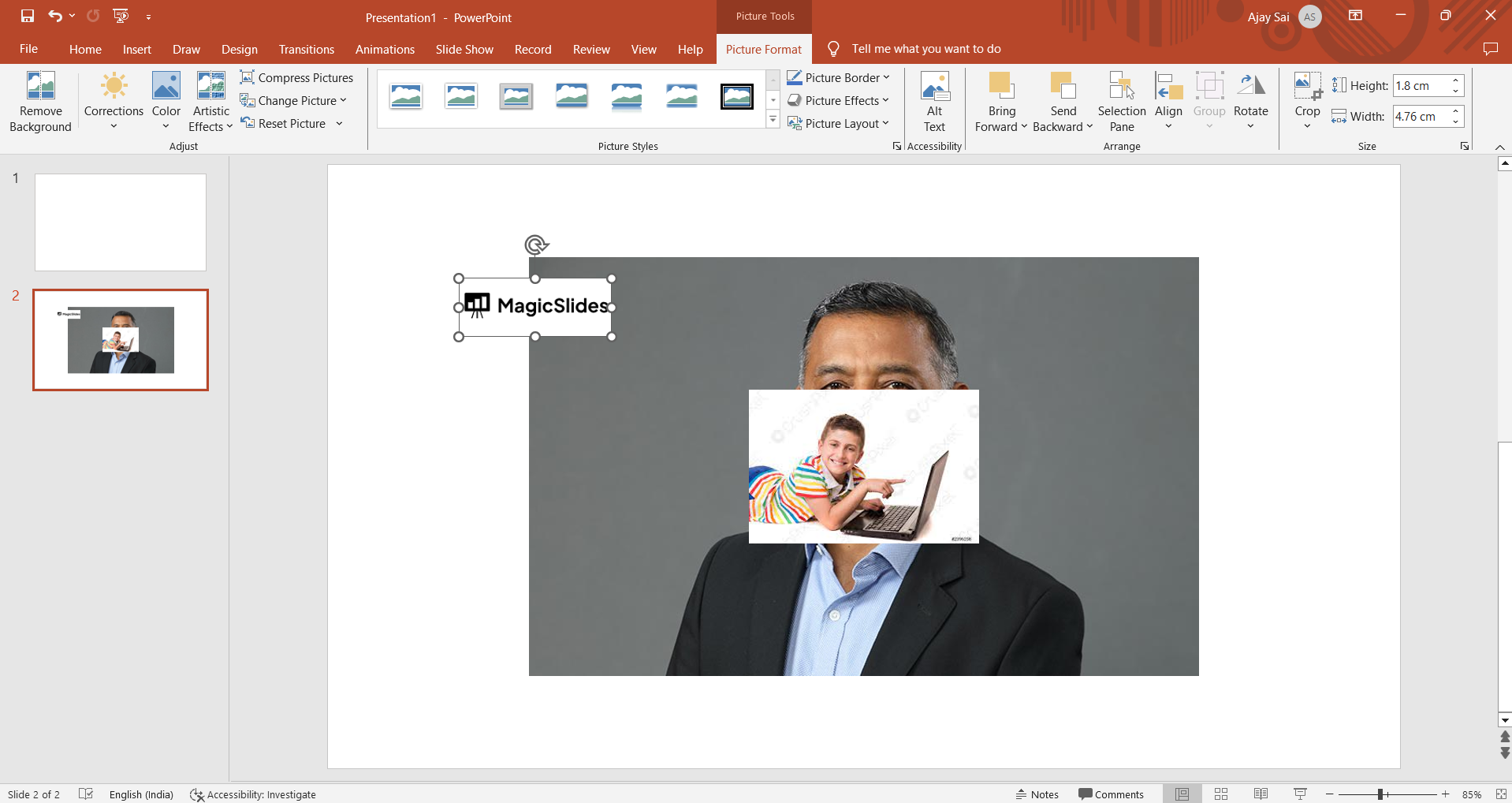
Task: Toggle the Notes pane
Action: coord(1037,794)
